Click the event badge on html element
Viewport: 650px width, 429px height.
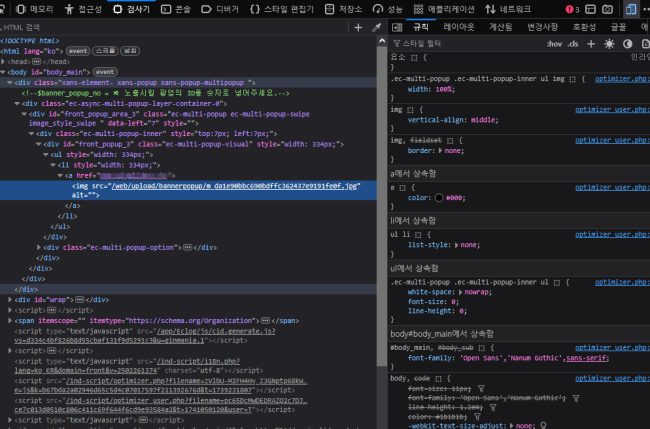click(x=78, y=51)
